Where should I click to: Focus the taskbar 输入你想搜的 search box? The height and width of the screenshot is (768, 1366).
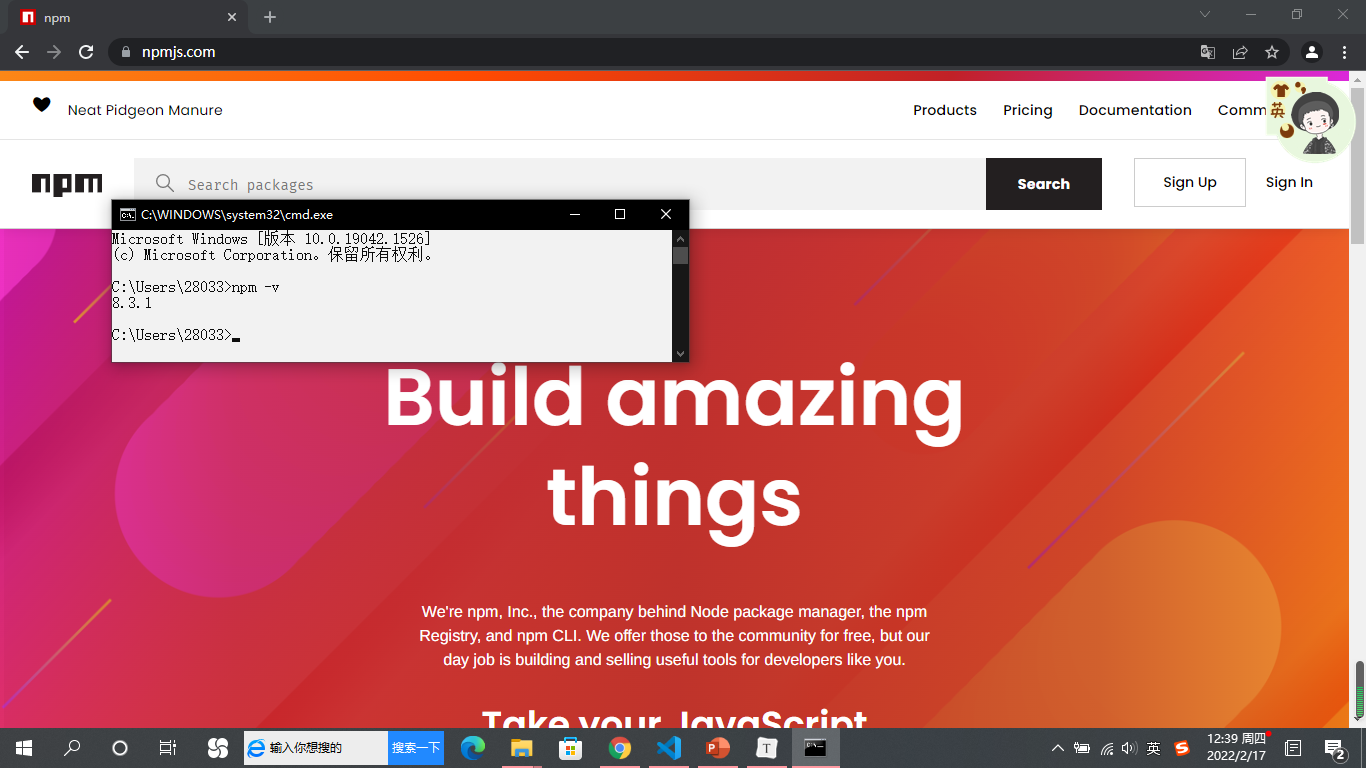[x=316, y=748]
